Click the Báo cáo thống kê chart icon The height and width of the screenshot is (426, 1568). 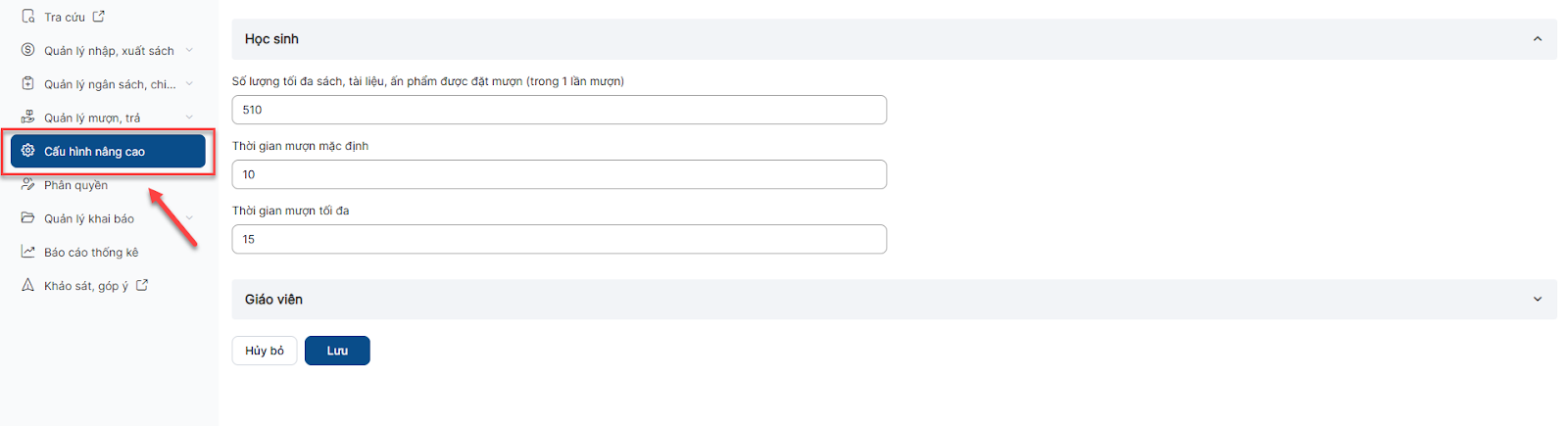coord(28,252)
